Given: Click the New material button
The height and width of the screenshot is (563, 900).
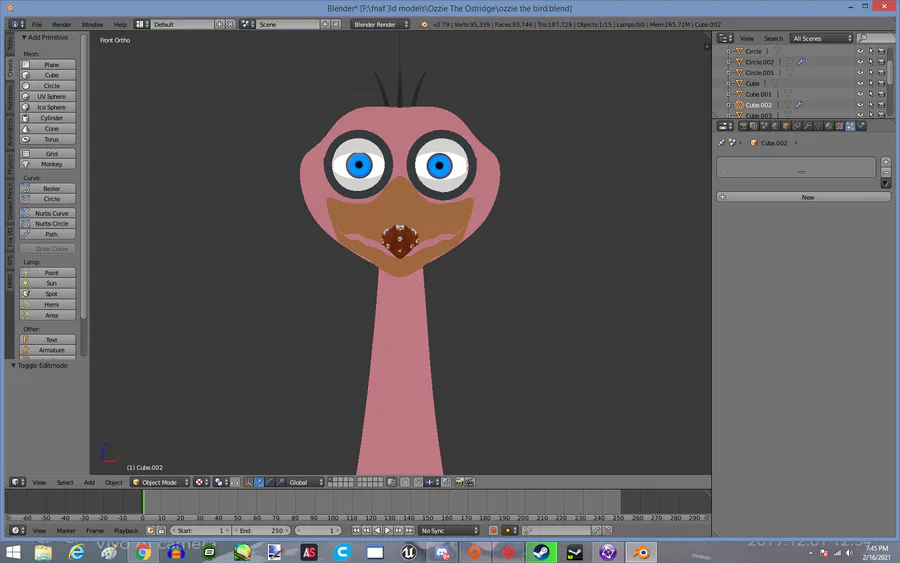Looking at the screenshot, I should [807, 197].
